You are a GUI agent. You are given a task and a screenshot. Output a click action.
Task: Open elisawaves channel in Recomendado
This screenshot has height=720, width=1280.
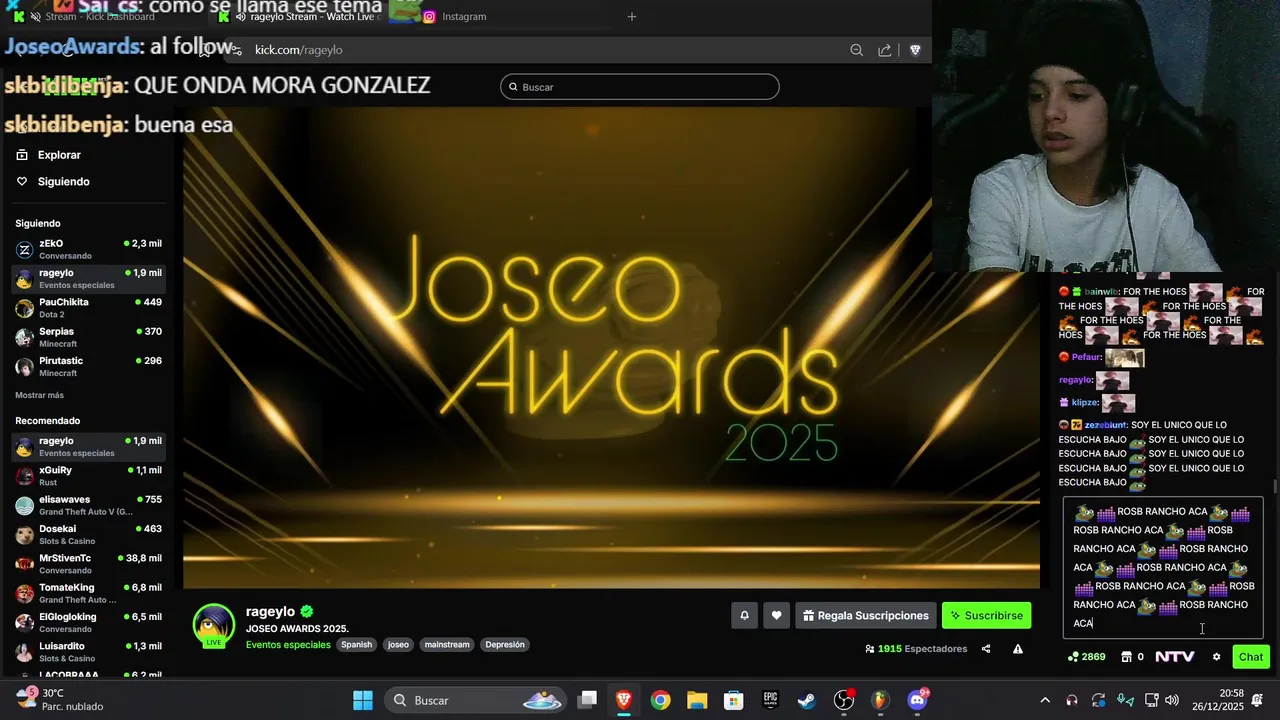[x=89, y=505]
